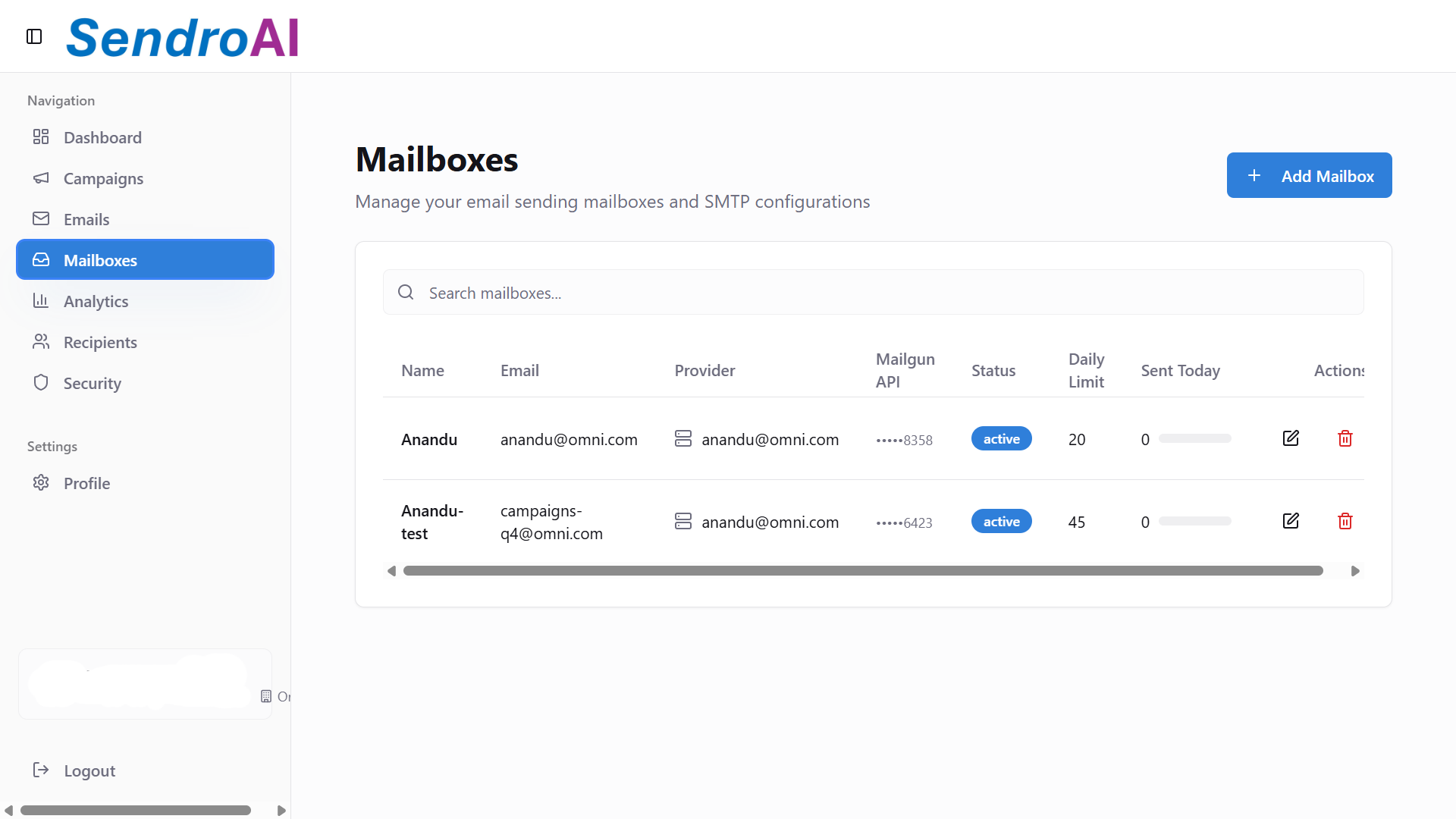Toggle the active status badge for Anandu
The width and height of the screenshot is (1456, 819).
coord(1001,438)
